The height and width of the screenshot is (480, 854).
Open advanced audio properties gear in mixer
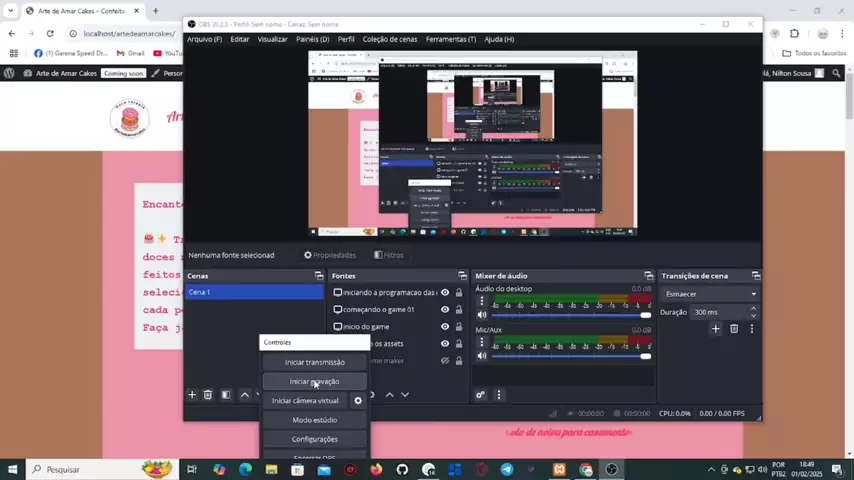[480, 395]
